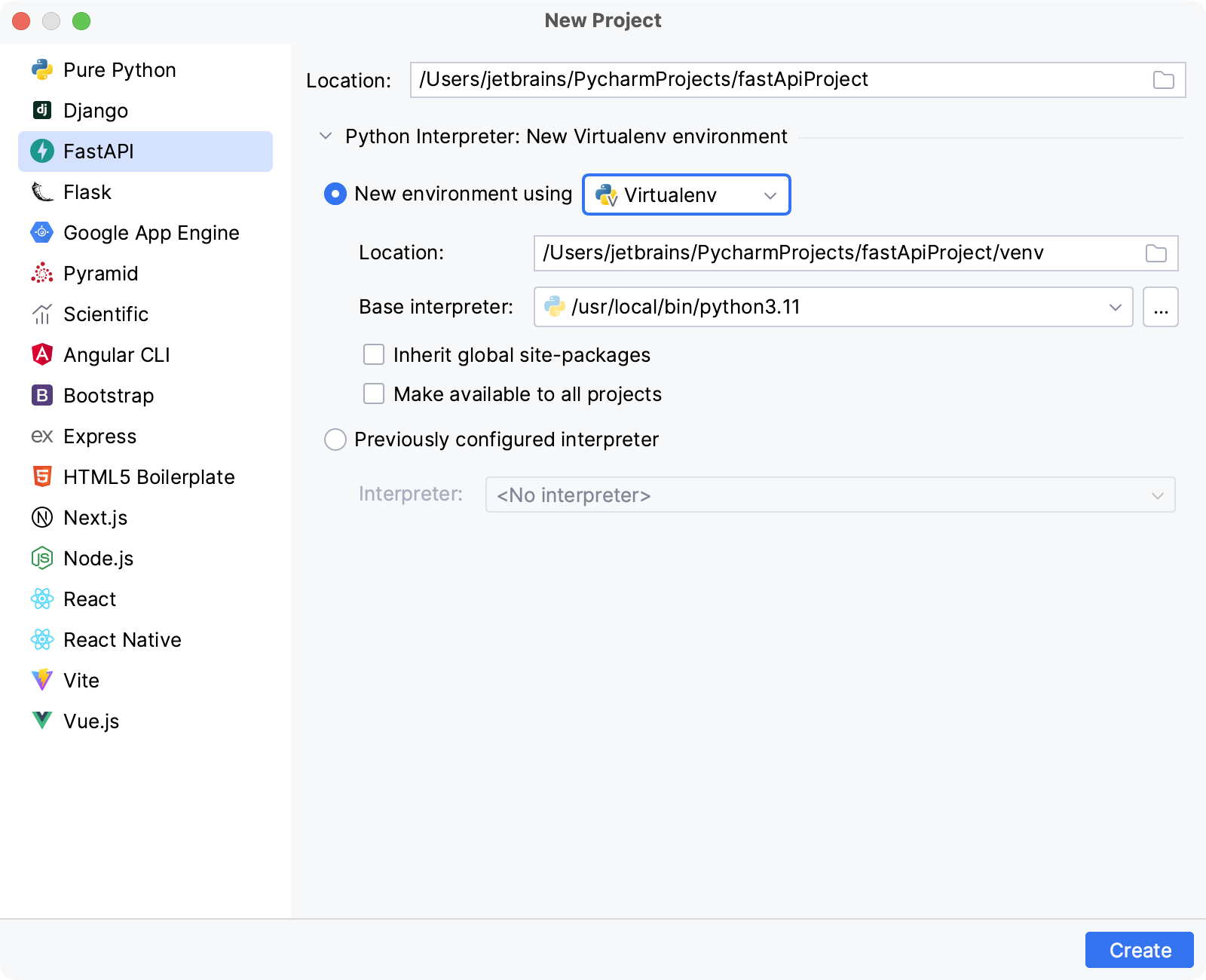
Task: Open the Virtualenv environment type dropdown arrow
Action: click(770, 195)
